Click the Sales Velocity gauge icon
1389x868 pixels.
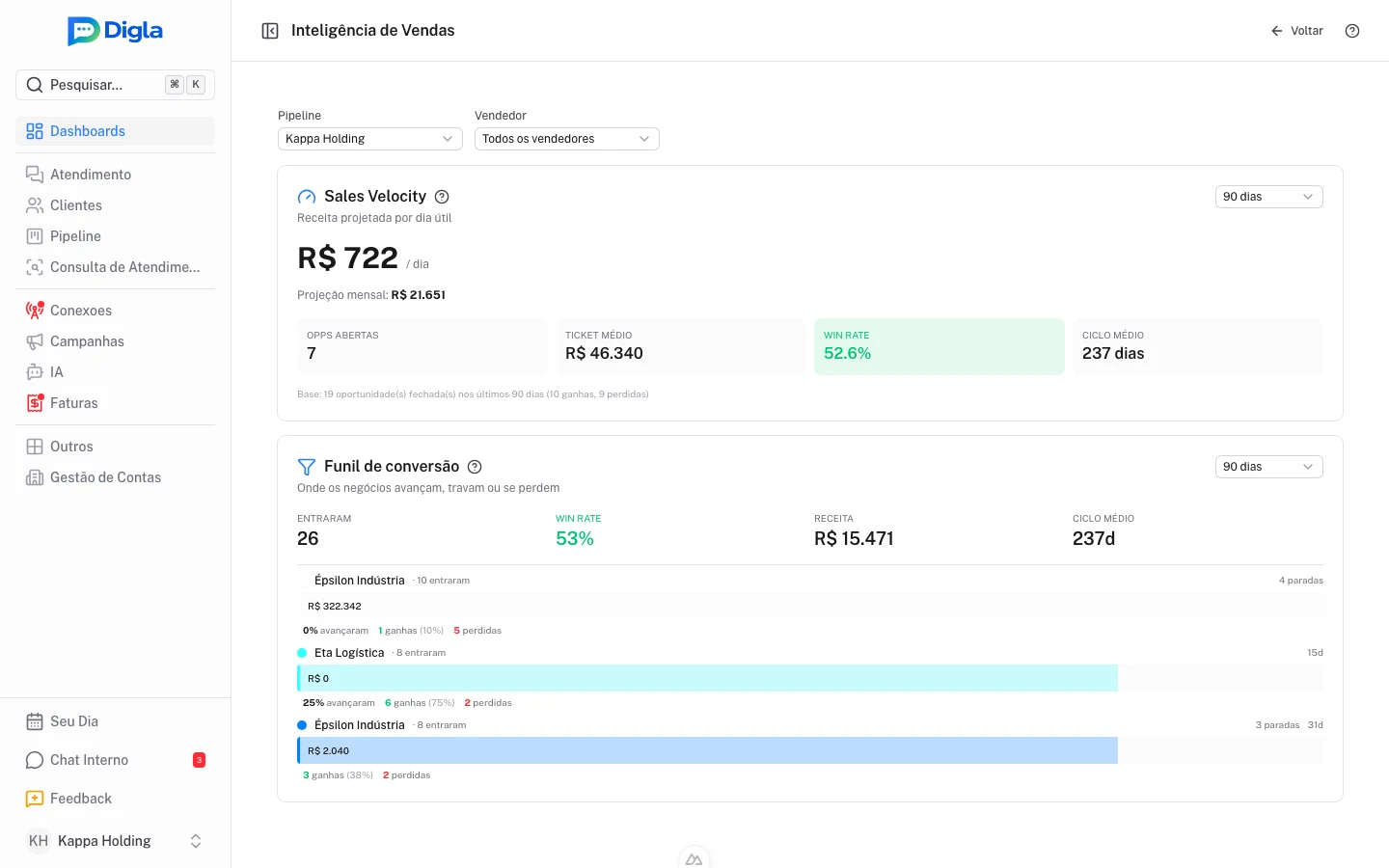click(x=307, y=197)
